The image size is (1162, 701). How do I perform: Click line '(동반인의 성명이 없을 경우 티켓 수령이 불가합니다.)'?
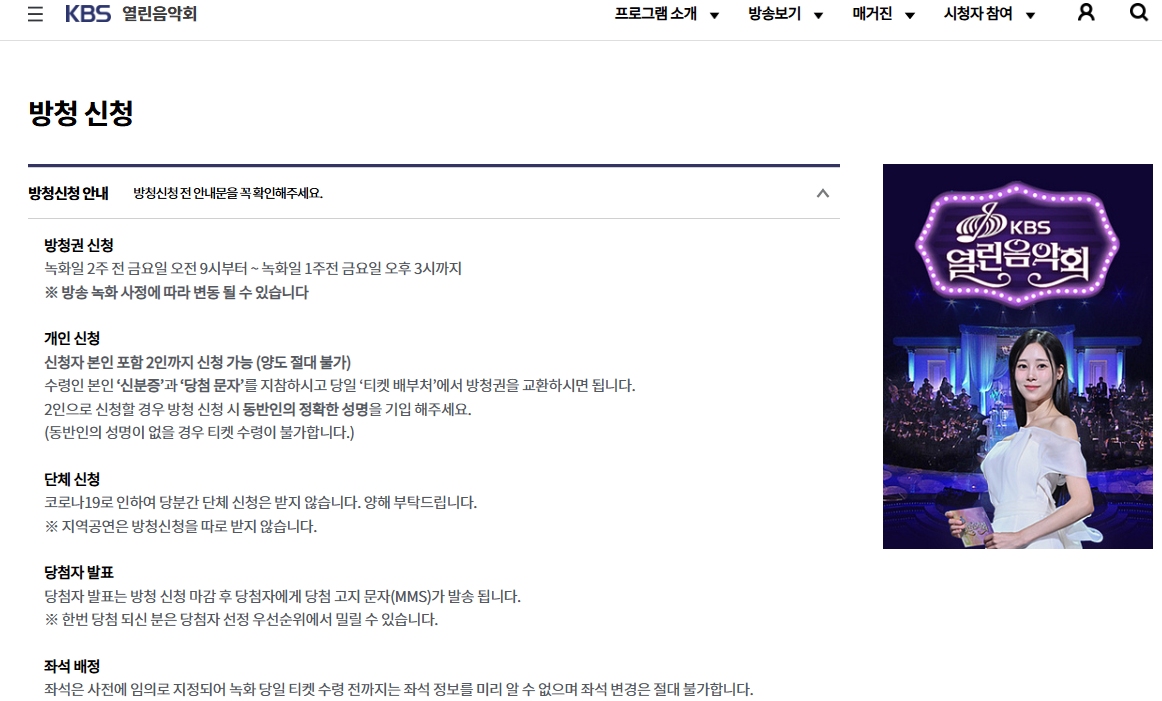[x=199, y=433]
